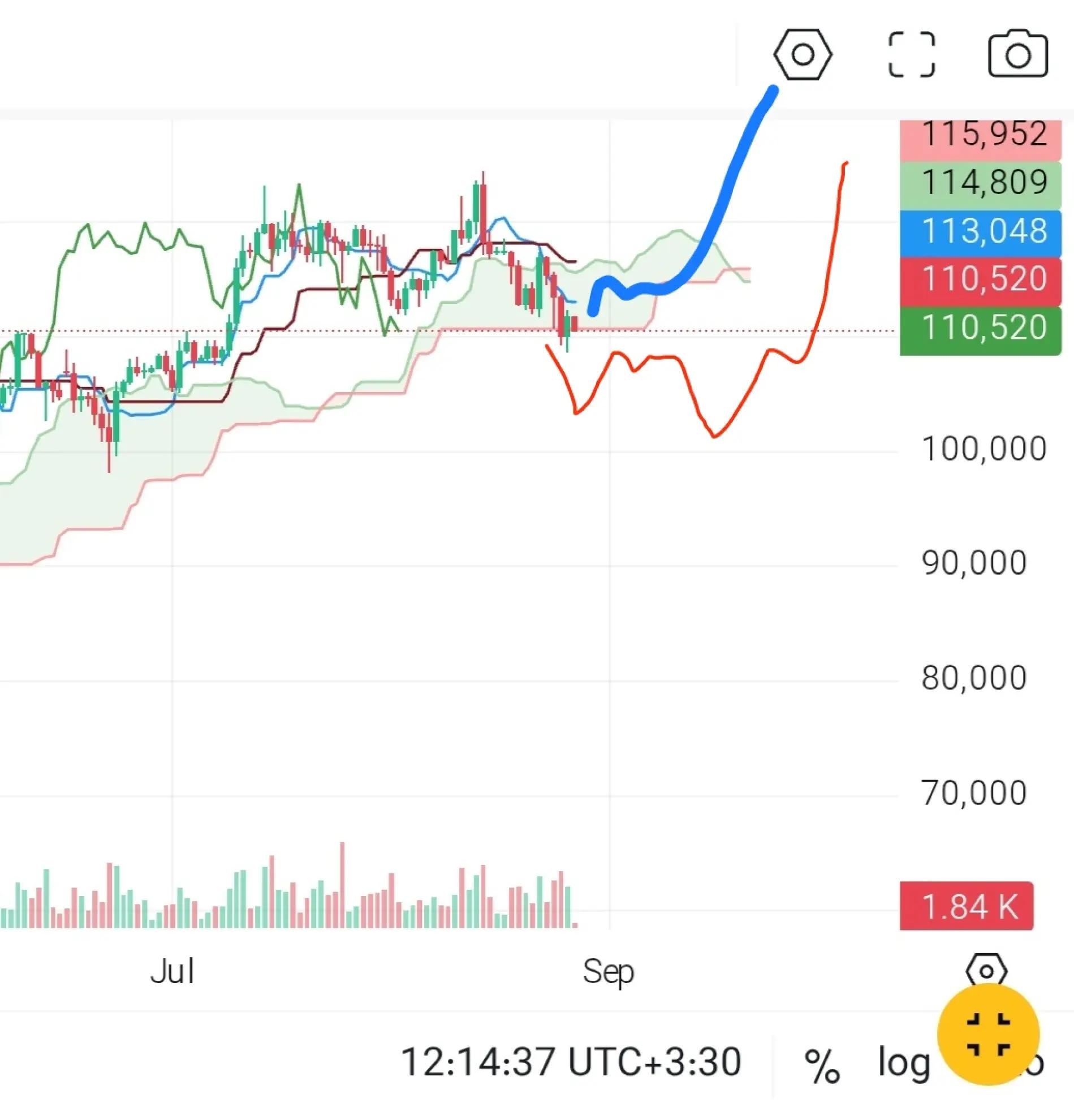Viewport: 1074px width, 1120px height.
Task: Enter fullscreen mode with the brackets icon
Action: (911, 54)
